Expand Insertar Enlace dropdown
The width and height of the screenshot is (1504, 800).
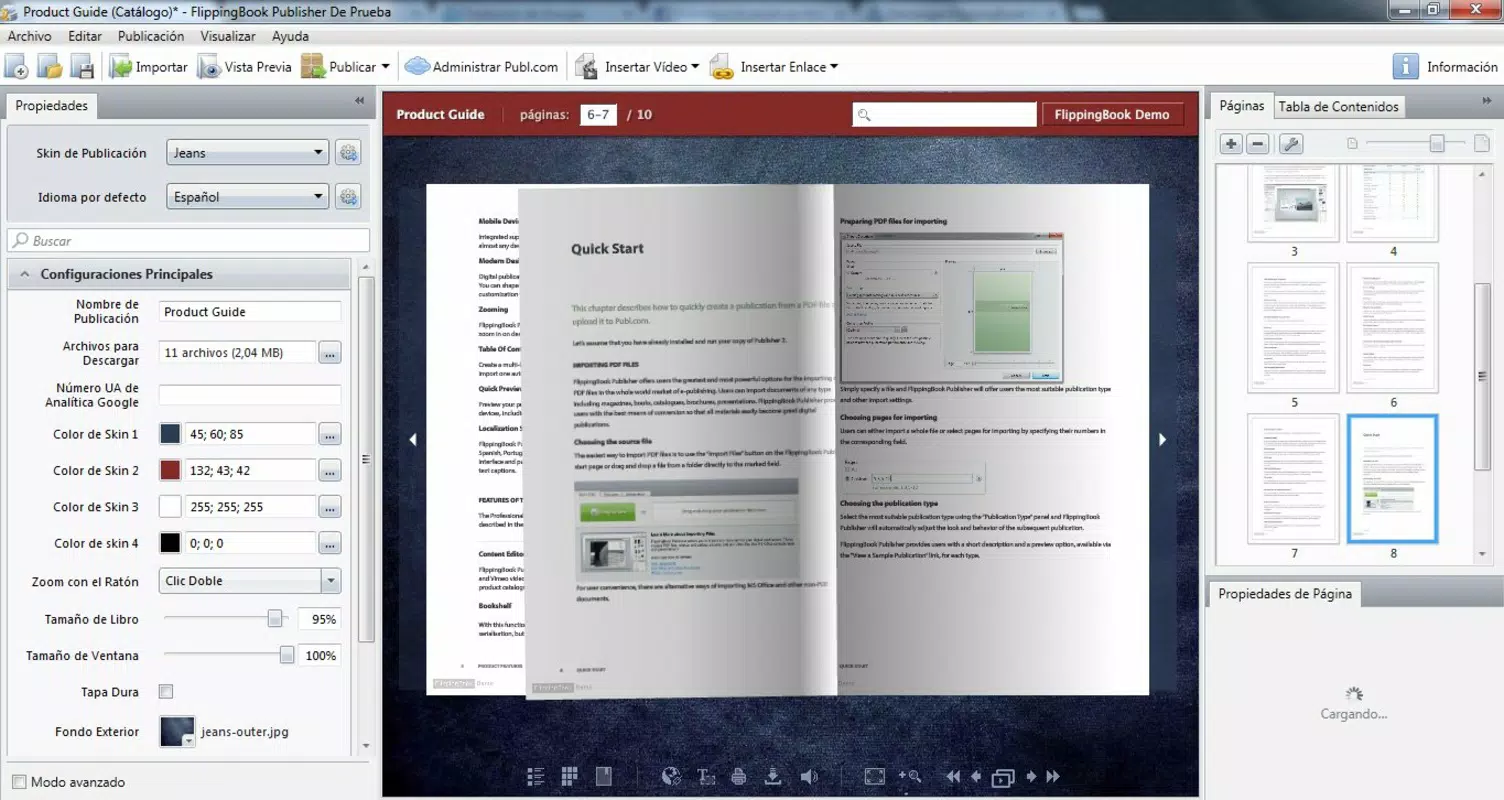click(x=833, y=67)
